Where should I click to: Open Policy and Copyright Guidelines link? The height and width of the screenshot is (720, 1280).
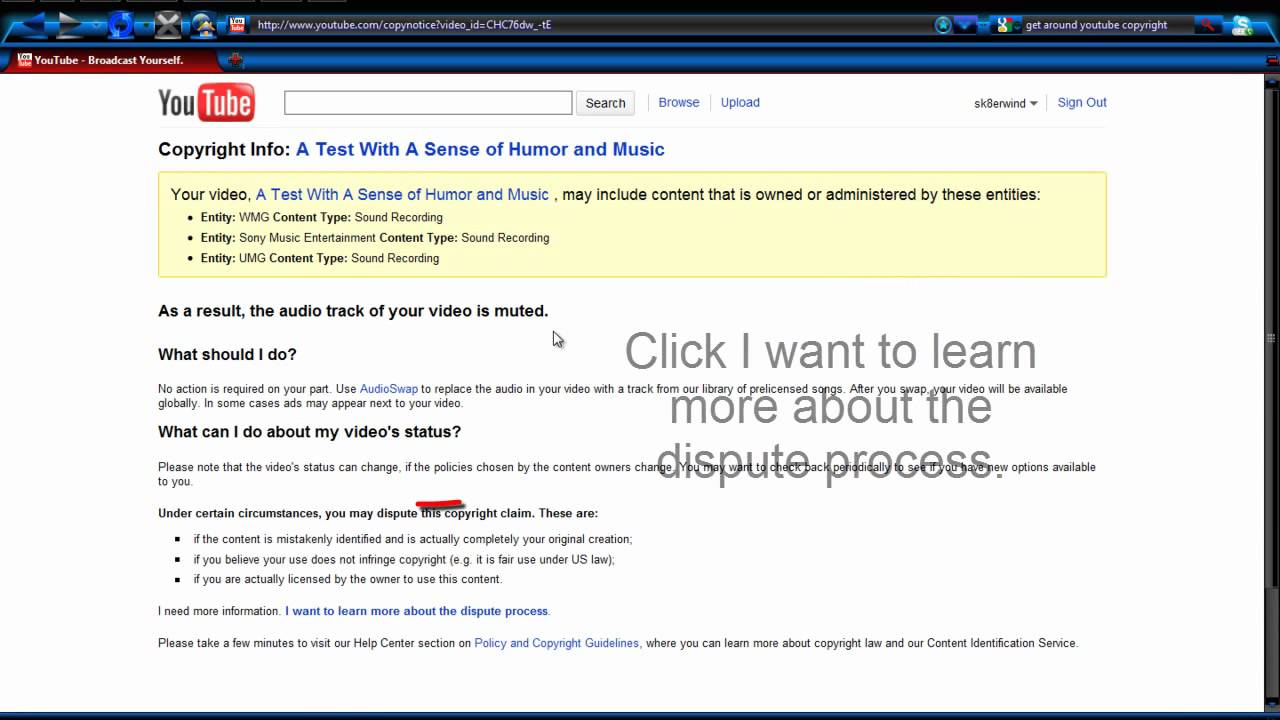557,643
